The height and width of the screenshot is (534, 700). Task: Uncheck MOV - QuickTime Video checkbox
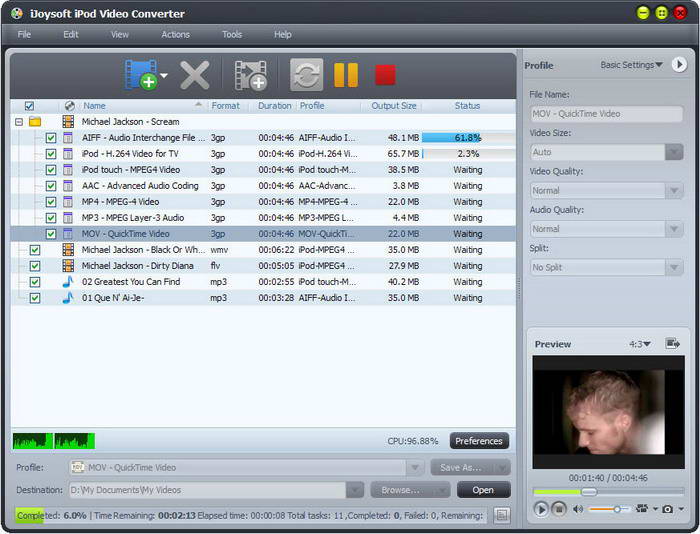(x=51, y=234)
